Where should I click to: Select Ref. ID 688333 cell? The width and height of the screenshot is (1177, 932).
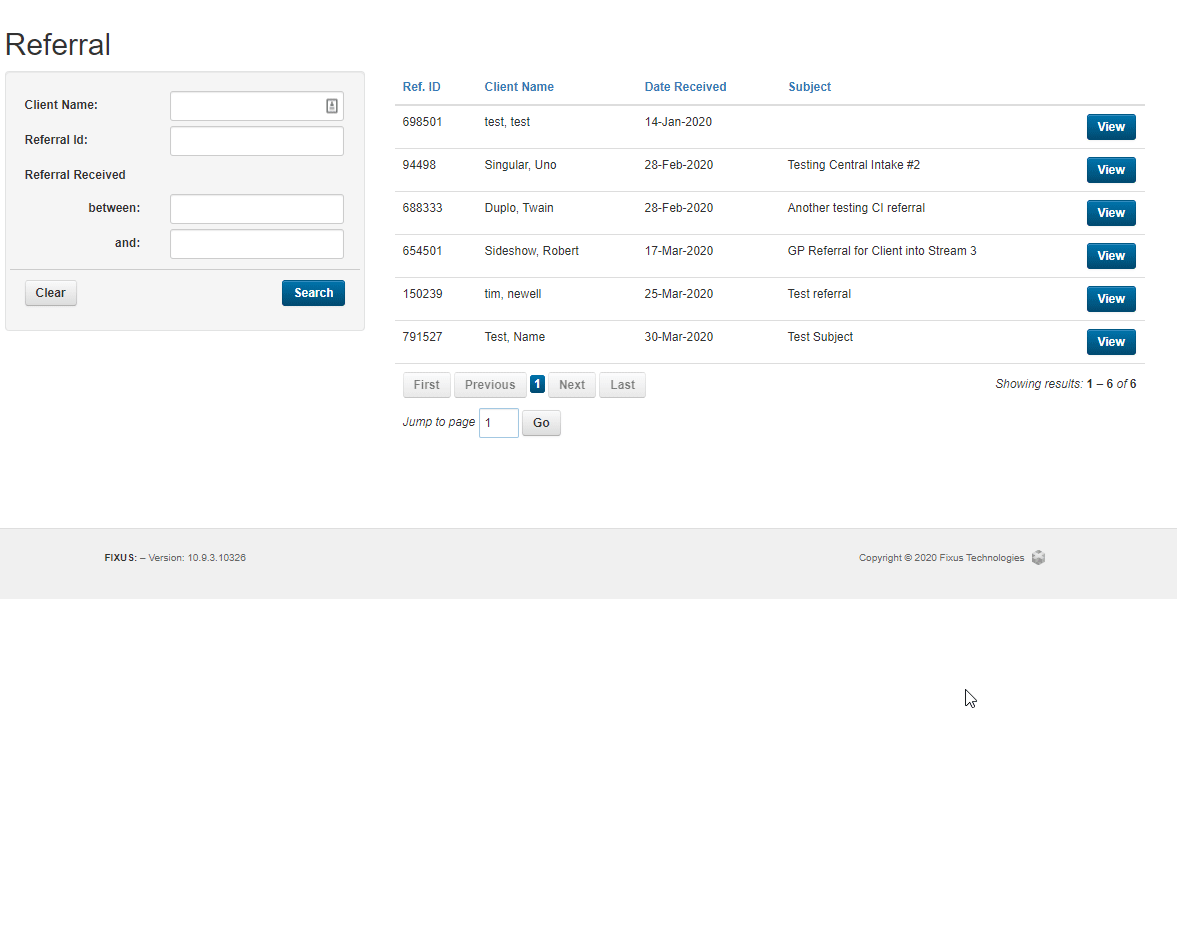click(x=422, y=208)
